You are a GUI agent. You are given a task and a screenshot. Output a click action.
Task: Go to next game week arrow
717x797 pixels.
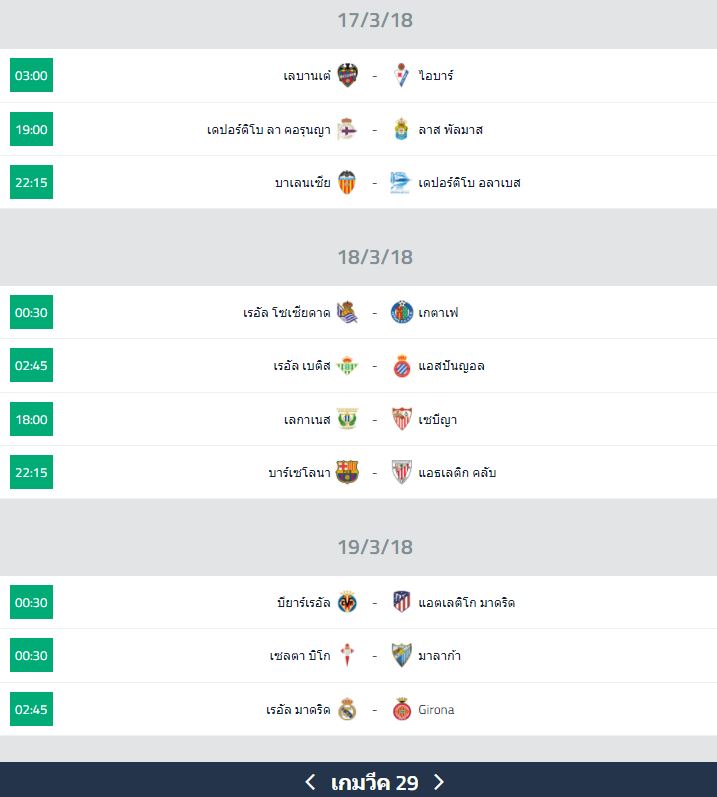tap(438, 781)
